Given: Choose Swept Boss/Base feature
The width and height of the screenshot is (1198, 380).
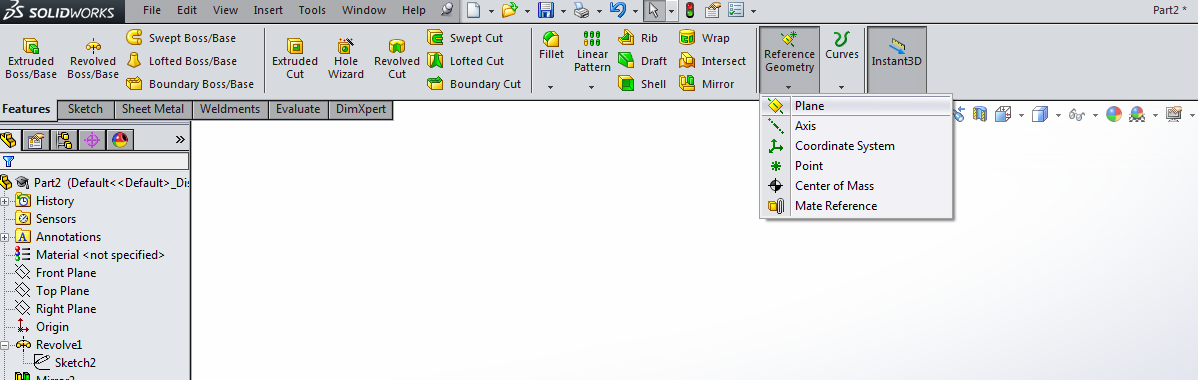Looking at the screenshot, I should click(x=181, y=38).
